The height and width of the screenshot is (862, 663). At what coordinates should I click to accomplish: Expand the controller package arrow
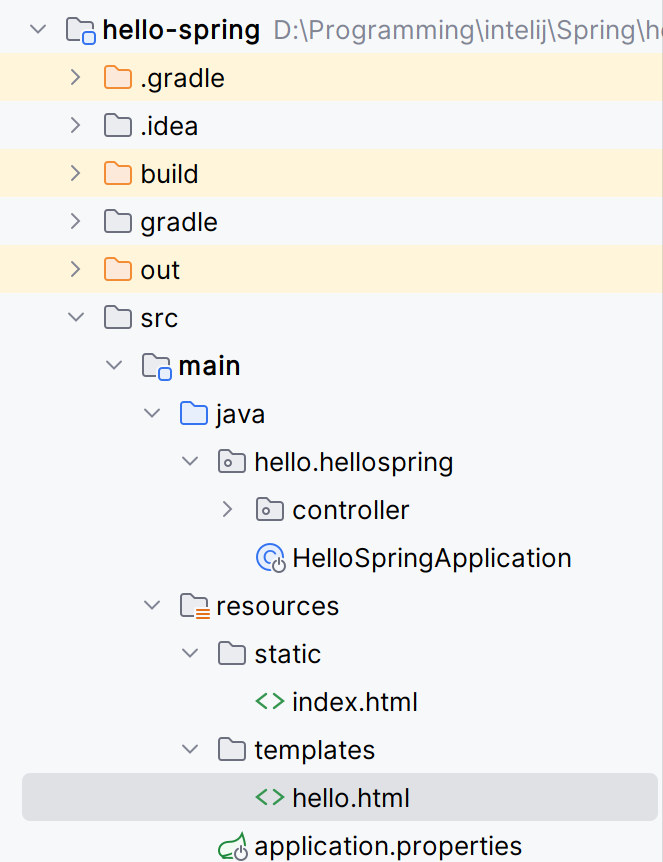pyautogui.click(x=227, y=510)
